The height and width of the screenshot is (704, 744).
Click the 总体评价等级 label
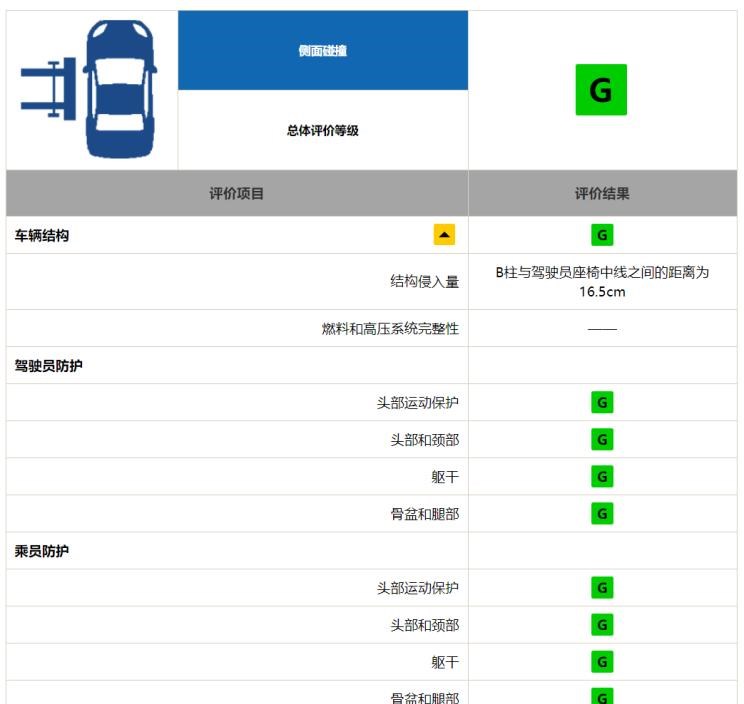tap(323, 130)
